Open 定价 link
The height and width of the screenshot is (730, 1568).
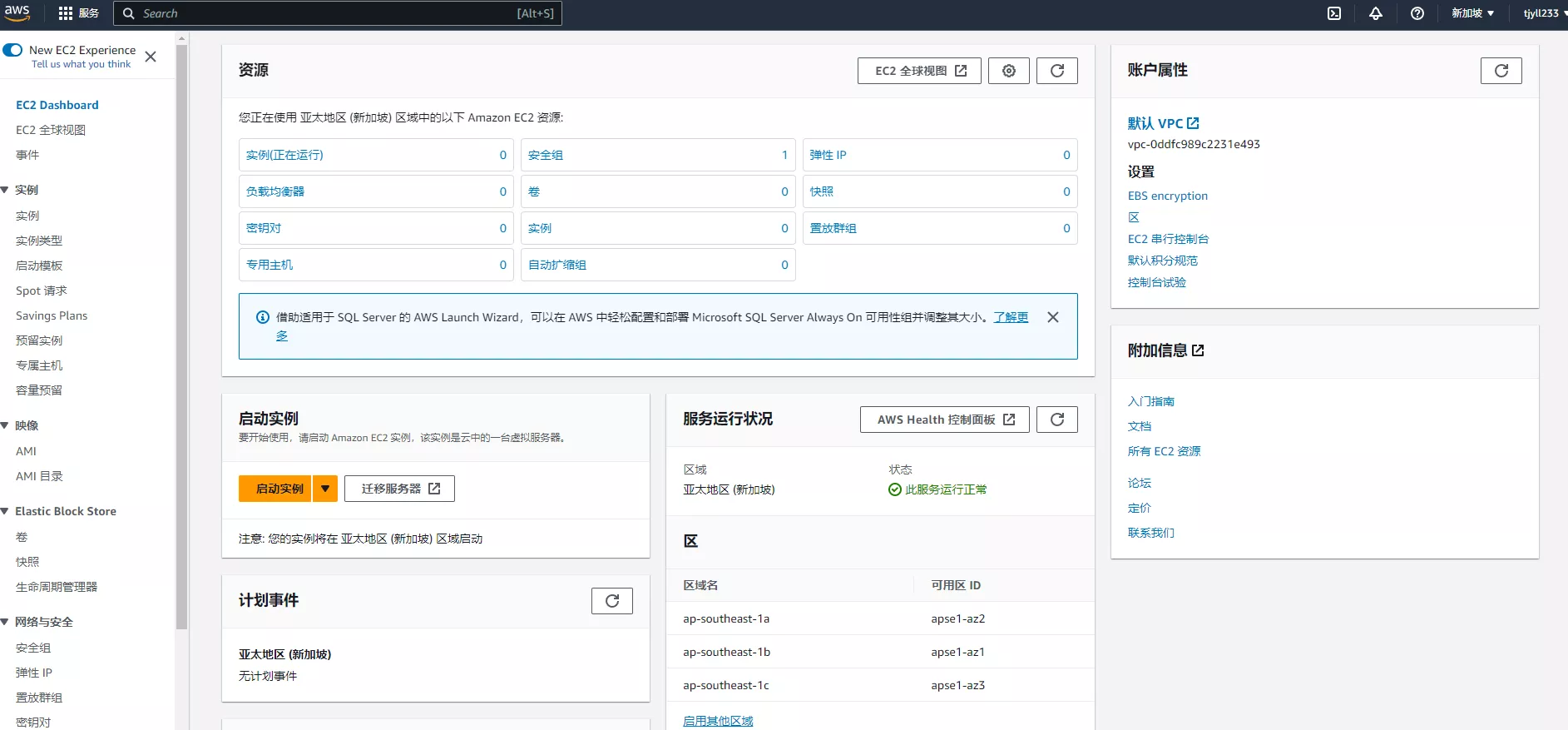pos(1139,508)
